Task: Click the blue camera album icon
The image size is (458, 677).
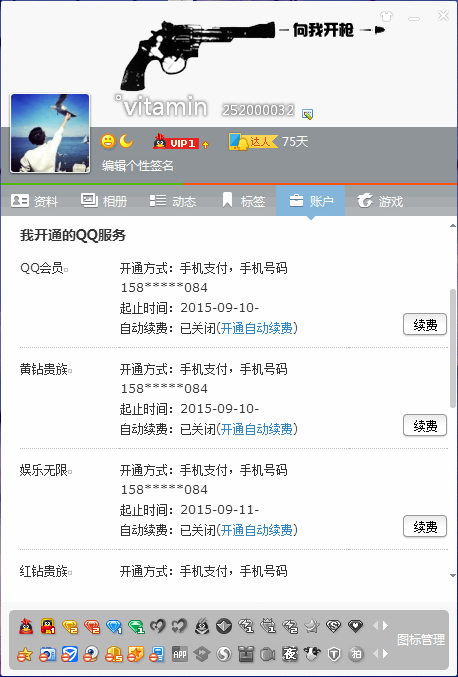Action: (48, 655)
